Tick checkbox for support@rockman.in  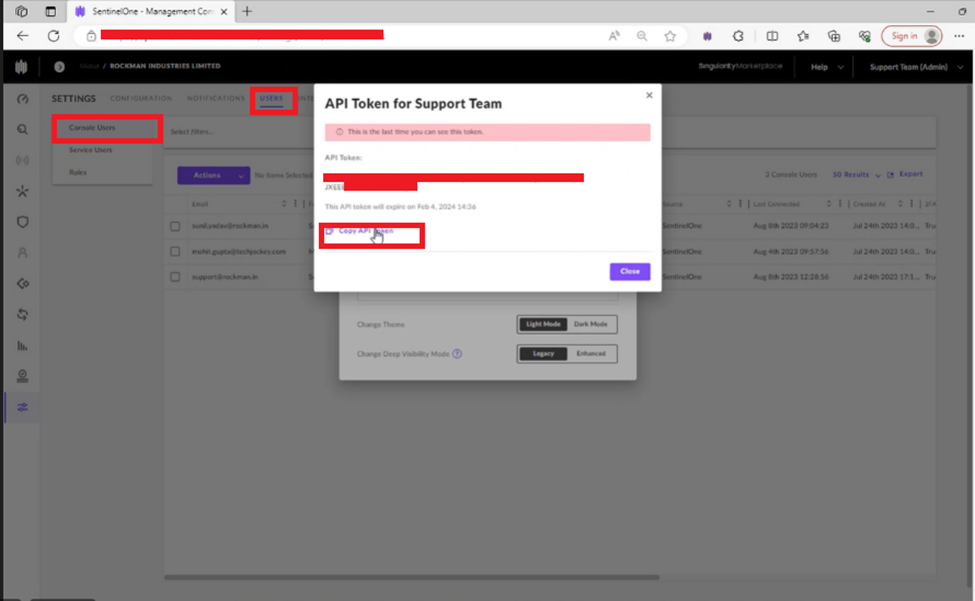[x=175, y=277]
